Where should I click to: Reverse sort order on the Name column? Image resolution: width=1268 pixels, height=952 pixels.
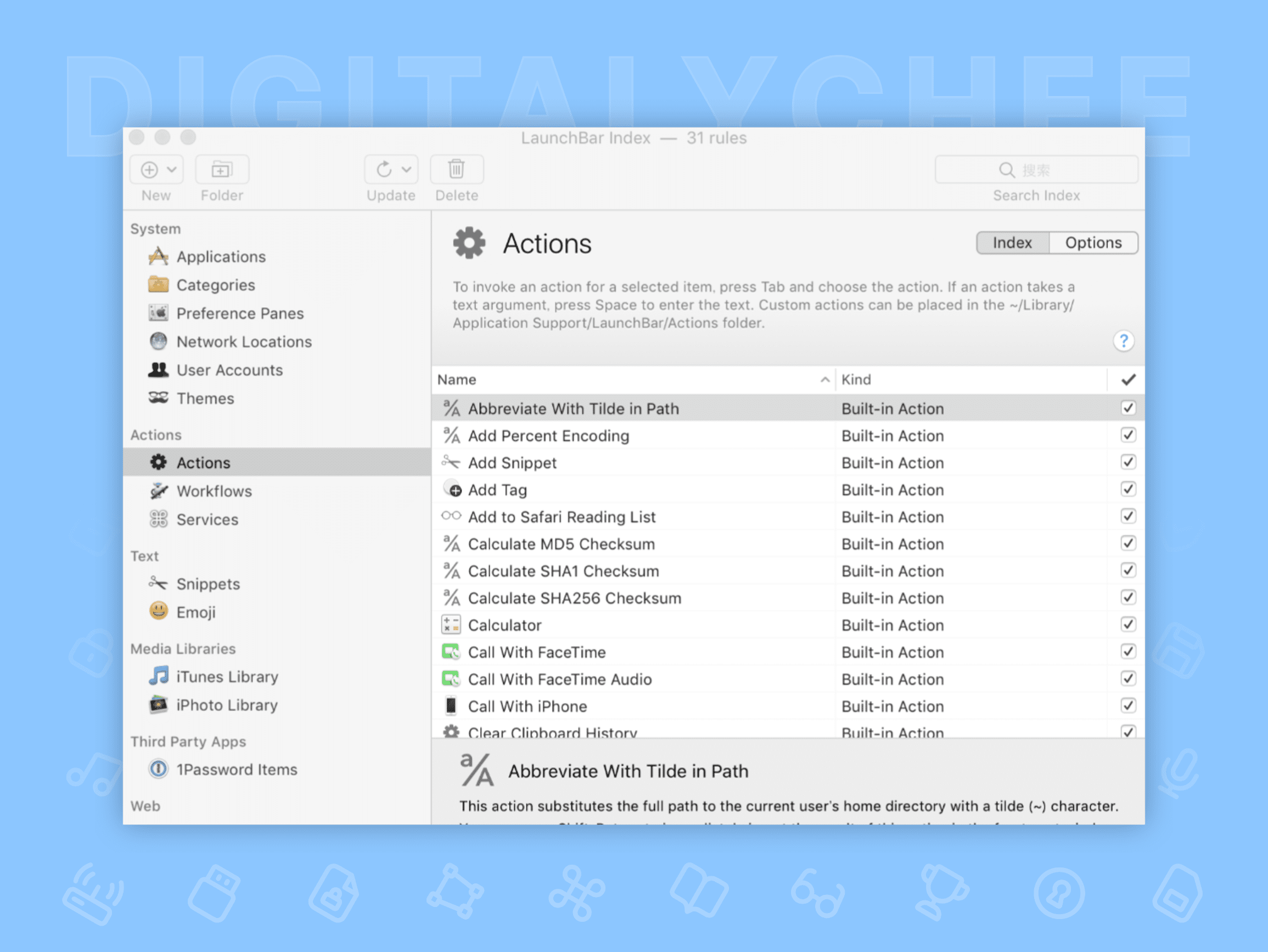[824, 379]
